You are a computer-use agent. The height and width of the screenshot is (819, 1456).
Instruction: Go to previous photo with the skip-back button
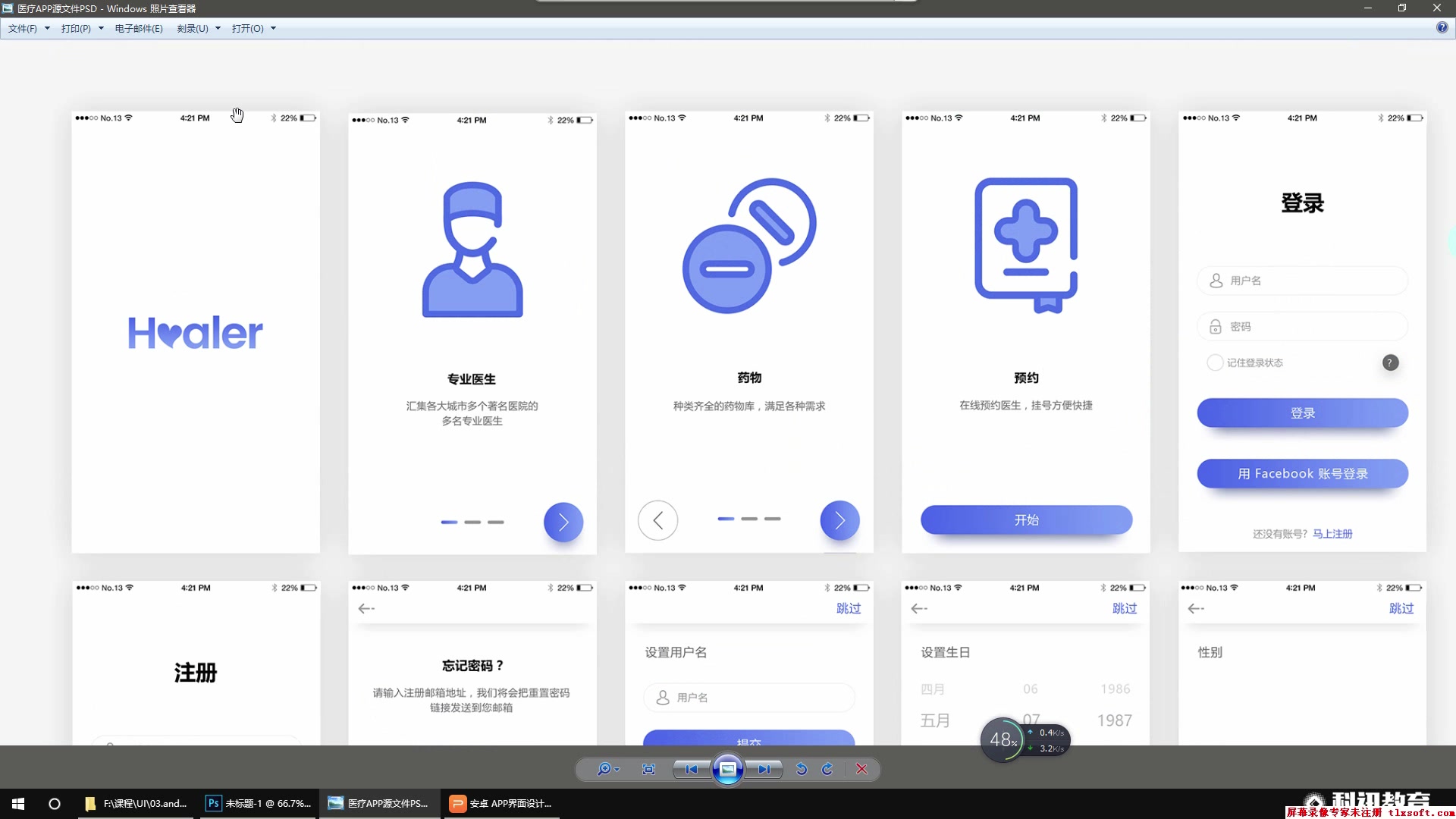pyautogui.click(x=691, y=769)
